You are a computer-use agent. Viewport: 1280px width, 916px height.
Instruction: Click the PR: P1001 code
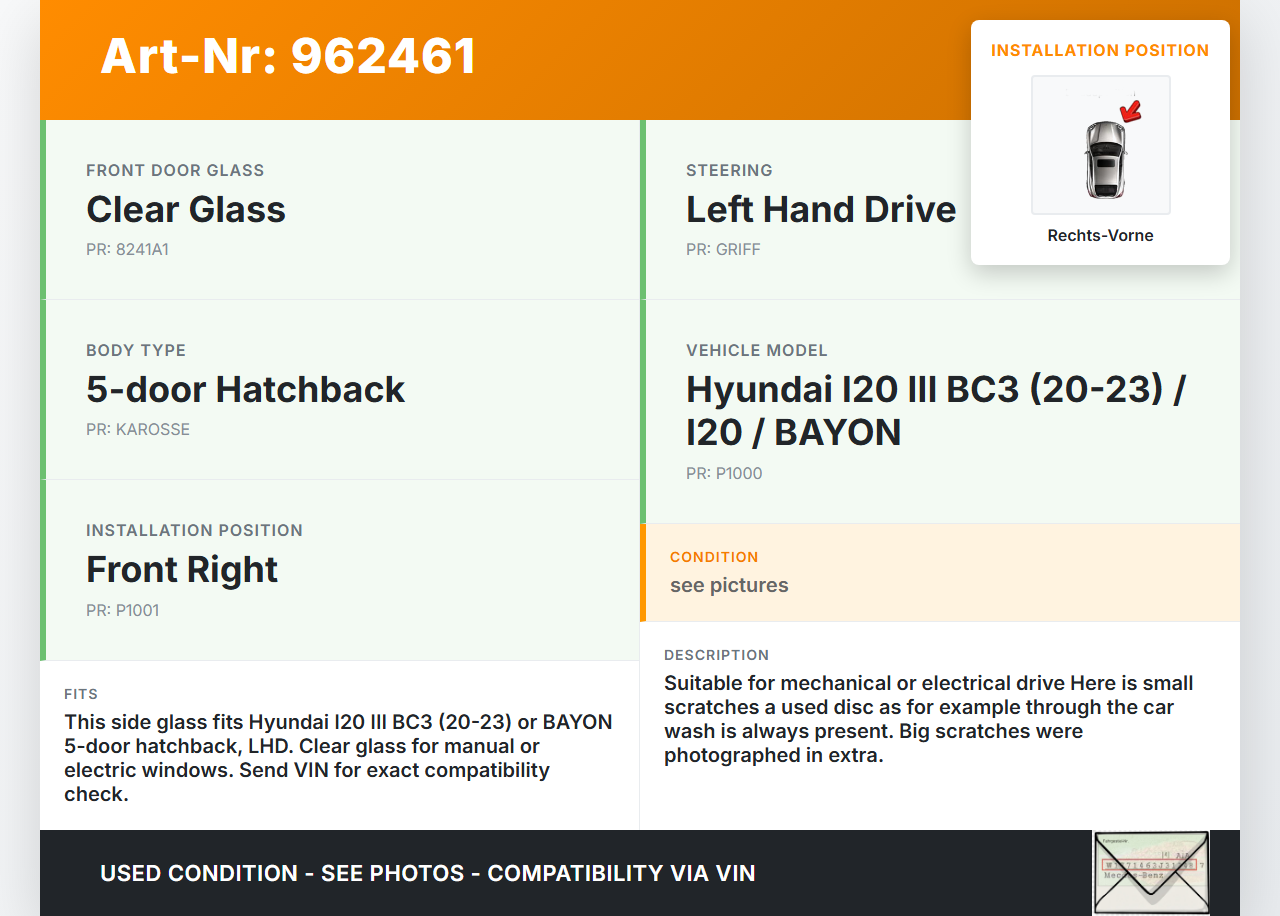(x=122, y=611)
